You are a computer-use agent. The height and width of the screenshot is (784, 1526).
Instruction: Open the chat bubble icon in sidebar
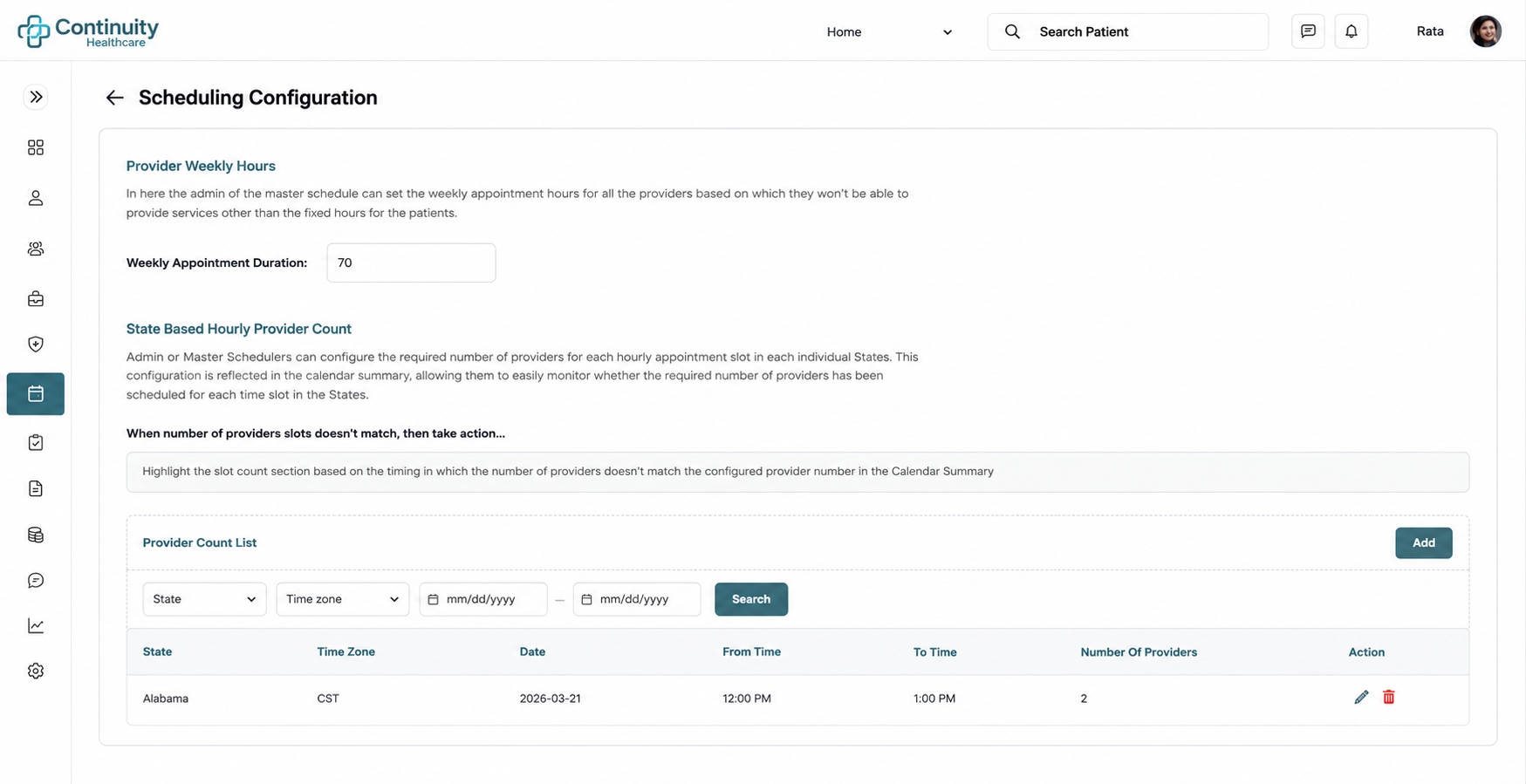(x=36, y=580)
